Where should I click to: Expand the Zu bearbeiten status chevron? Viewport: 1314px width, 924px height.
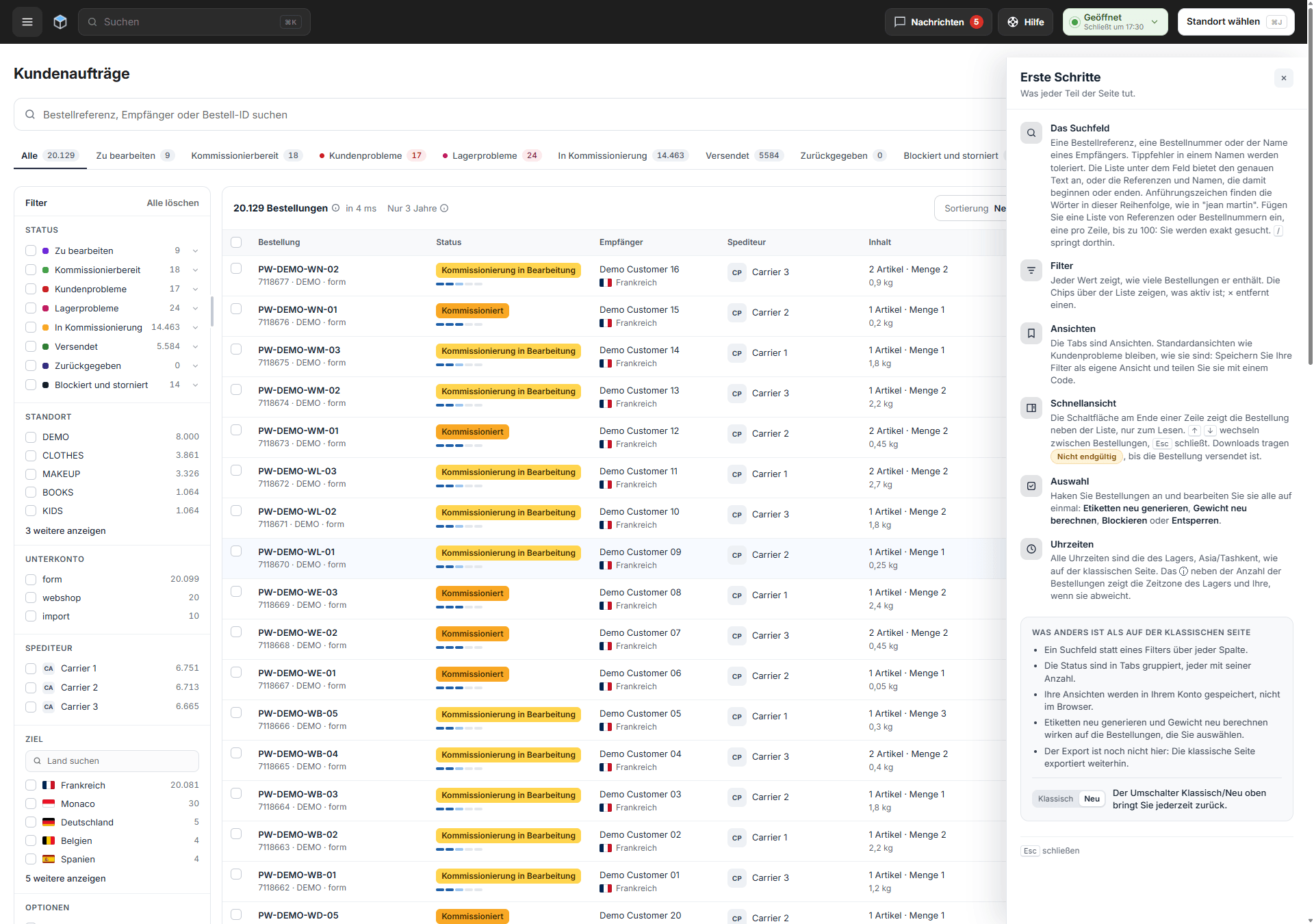point(196,251)
